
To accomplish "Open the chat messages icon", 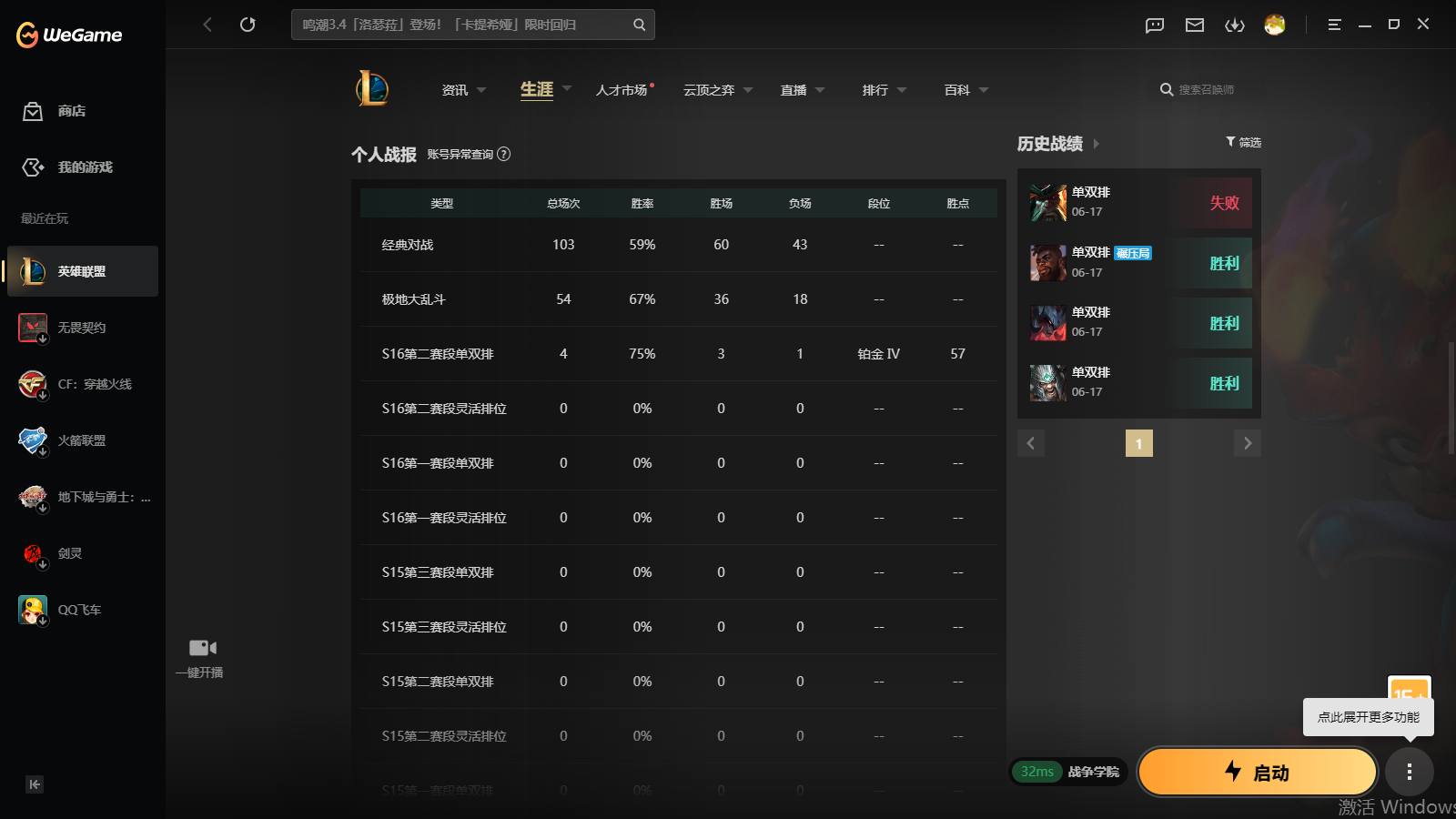I will (1155, 25).
